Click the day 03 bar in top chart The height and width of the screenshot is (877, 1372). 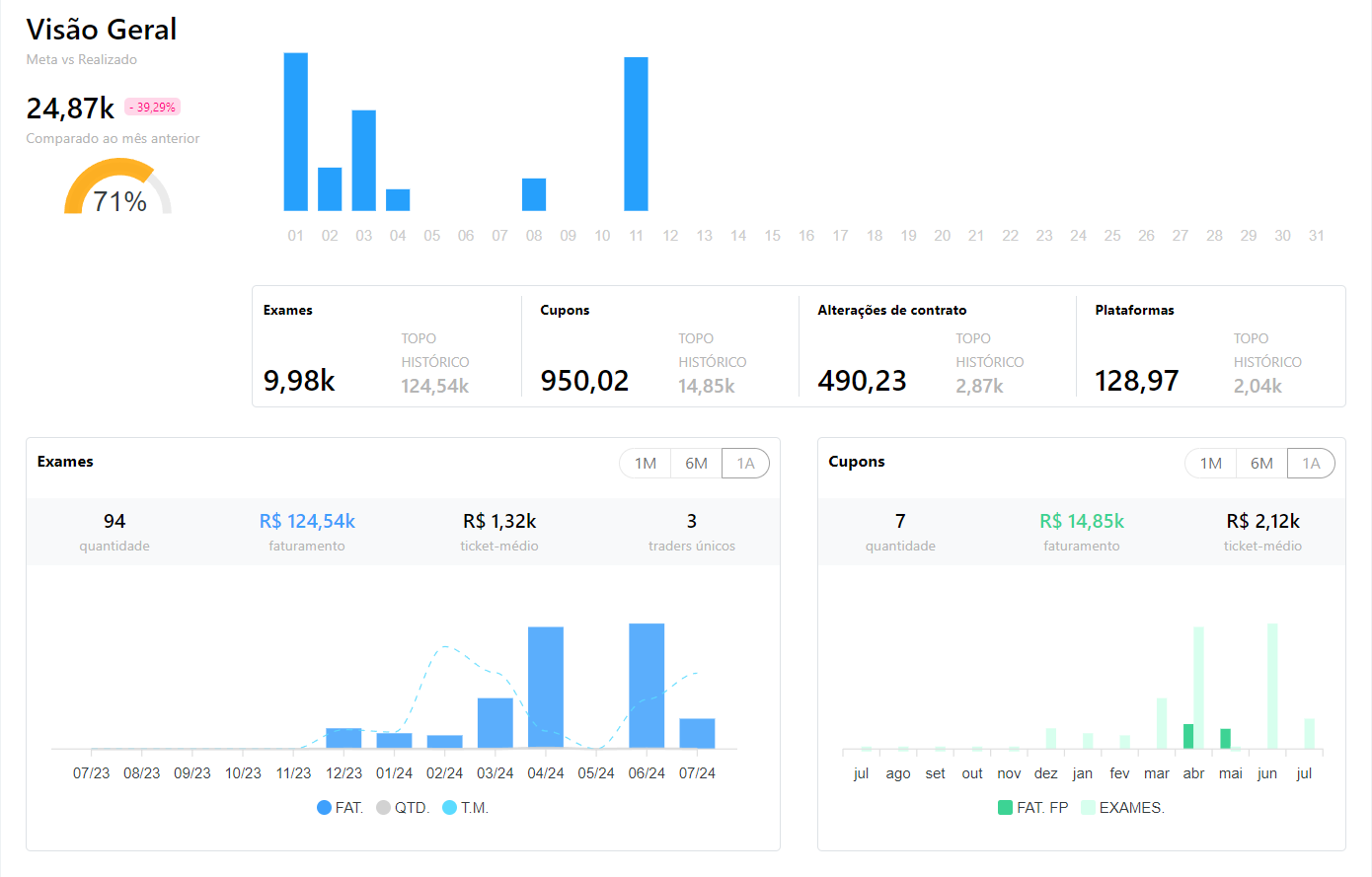(x=364, y=160)
